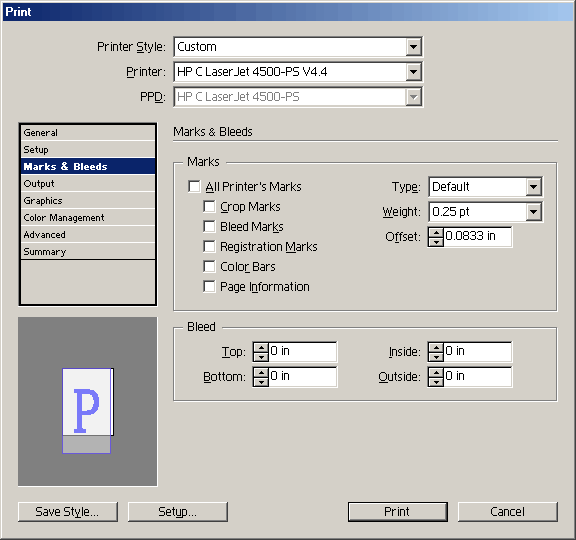Viewport: 576px width, 540px height.
Task: Turn on Color Bars checkbox
Action: pyautogui.click(x=209, y=266)
